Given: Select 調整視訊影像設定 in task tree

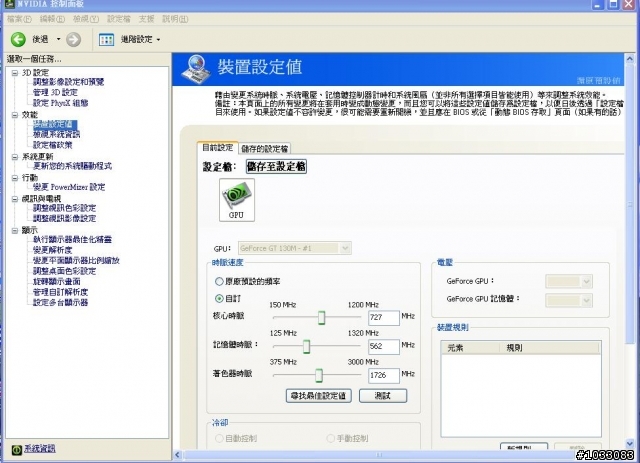Looking at the screenshot, I should tap(64, 218).
